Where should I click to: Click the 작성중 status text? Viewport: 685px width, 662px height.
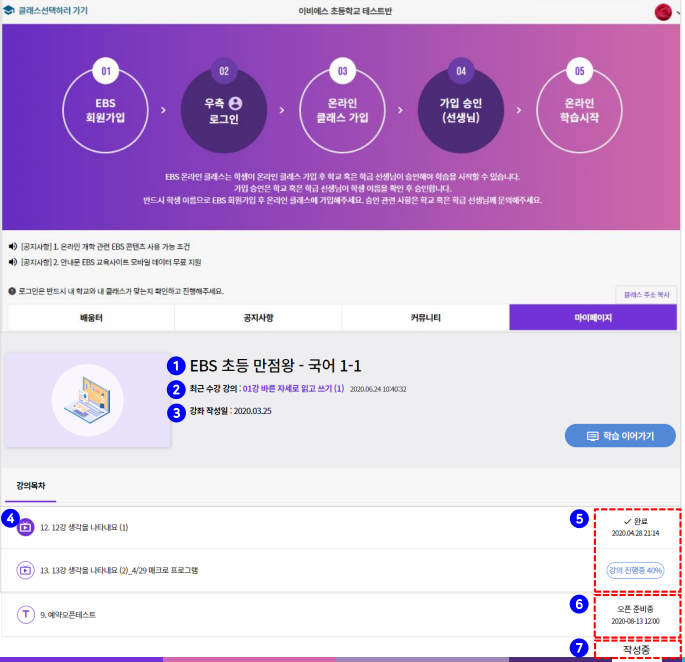(x=636, y=649)
